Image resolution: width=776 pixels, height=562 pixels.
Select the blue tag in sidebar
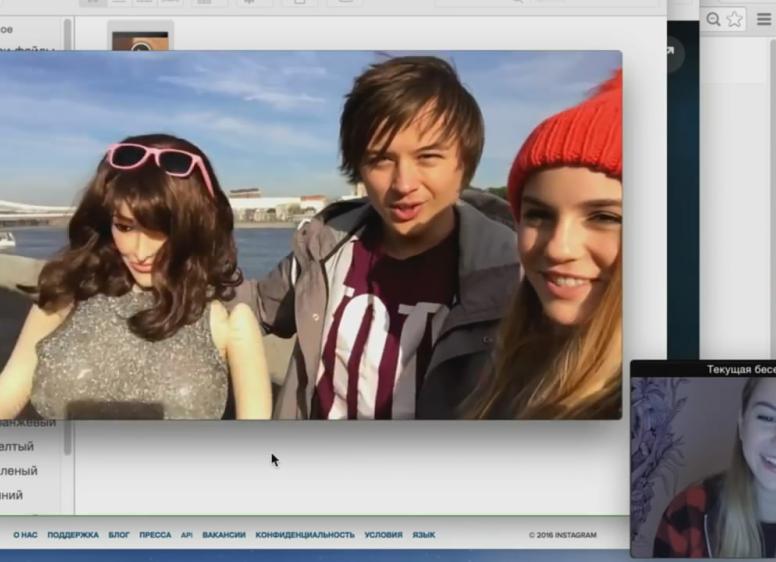[x=14, y=495]
